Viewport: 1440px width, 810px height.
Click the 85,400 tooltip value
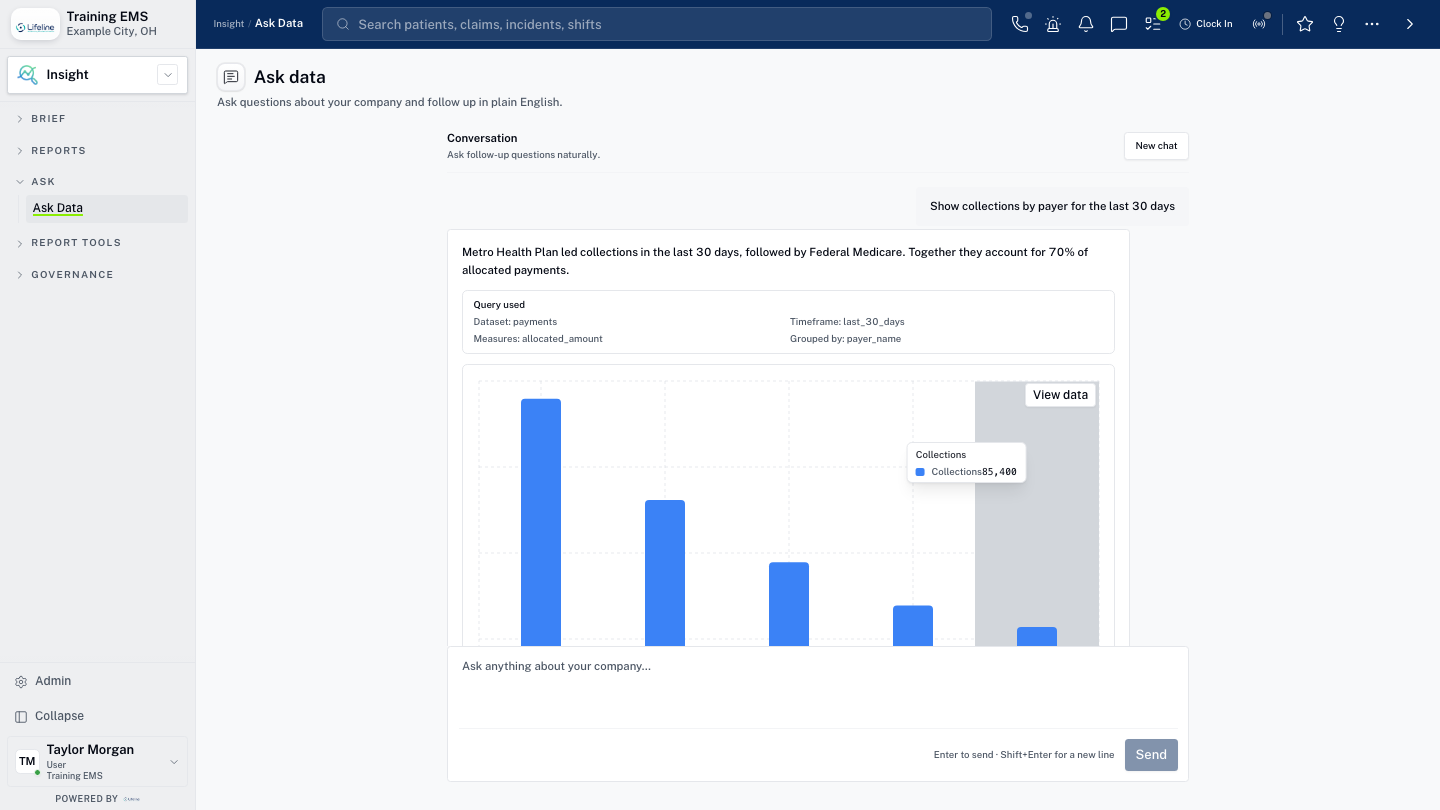click(999, 472)
